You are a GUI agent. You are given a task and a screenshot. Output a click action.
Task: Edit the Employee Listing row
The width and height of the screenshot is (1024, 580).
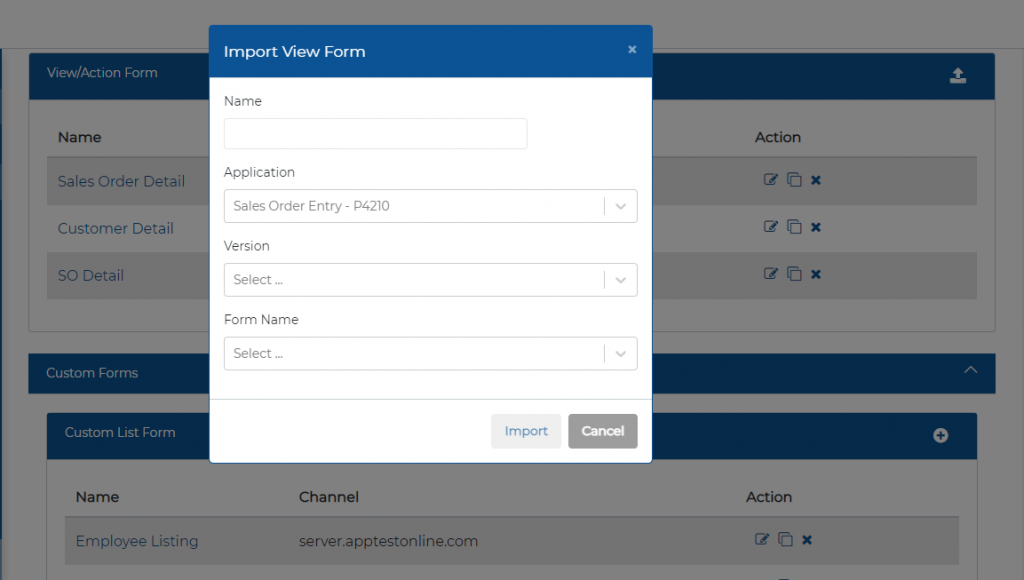(761, 540)
